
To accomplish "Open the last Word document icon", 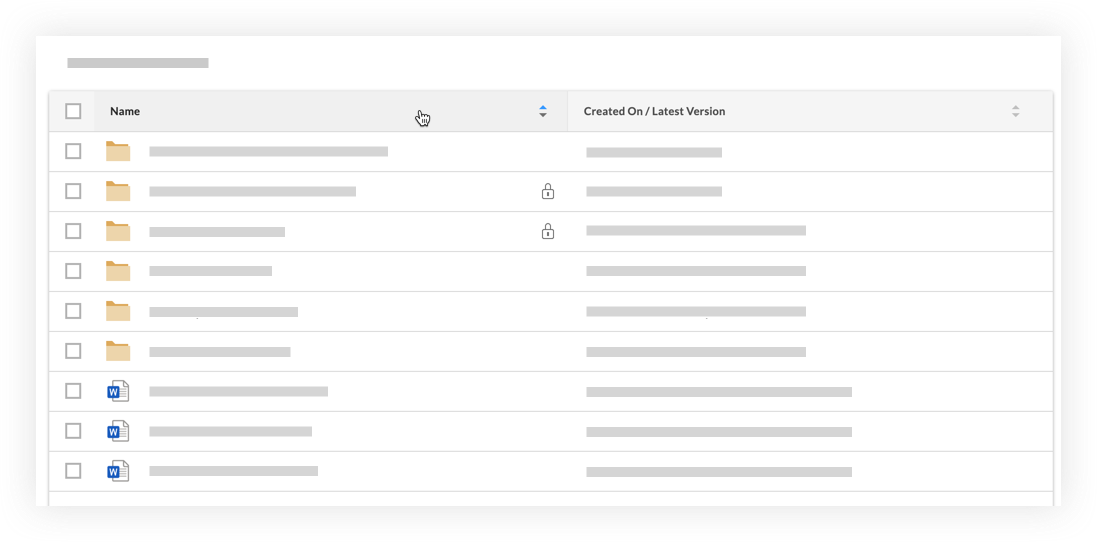I will tap(118, 471).
